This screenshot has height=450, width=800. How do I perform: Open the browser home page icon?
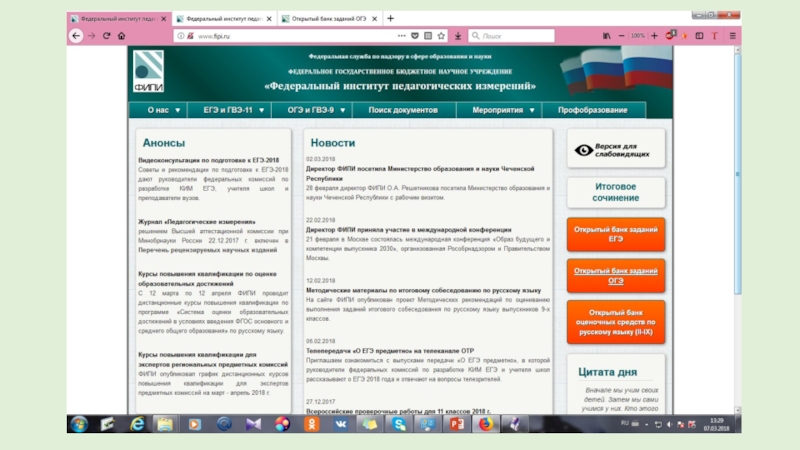coord(121,36)
